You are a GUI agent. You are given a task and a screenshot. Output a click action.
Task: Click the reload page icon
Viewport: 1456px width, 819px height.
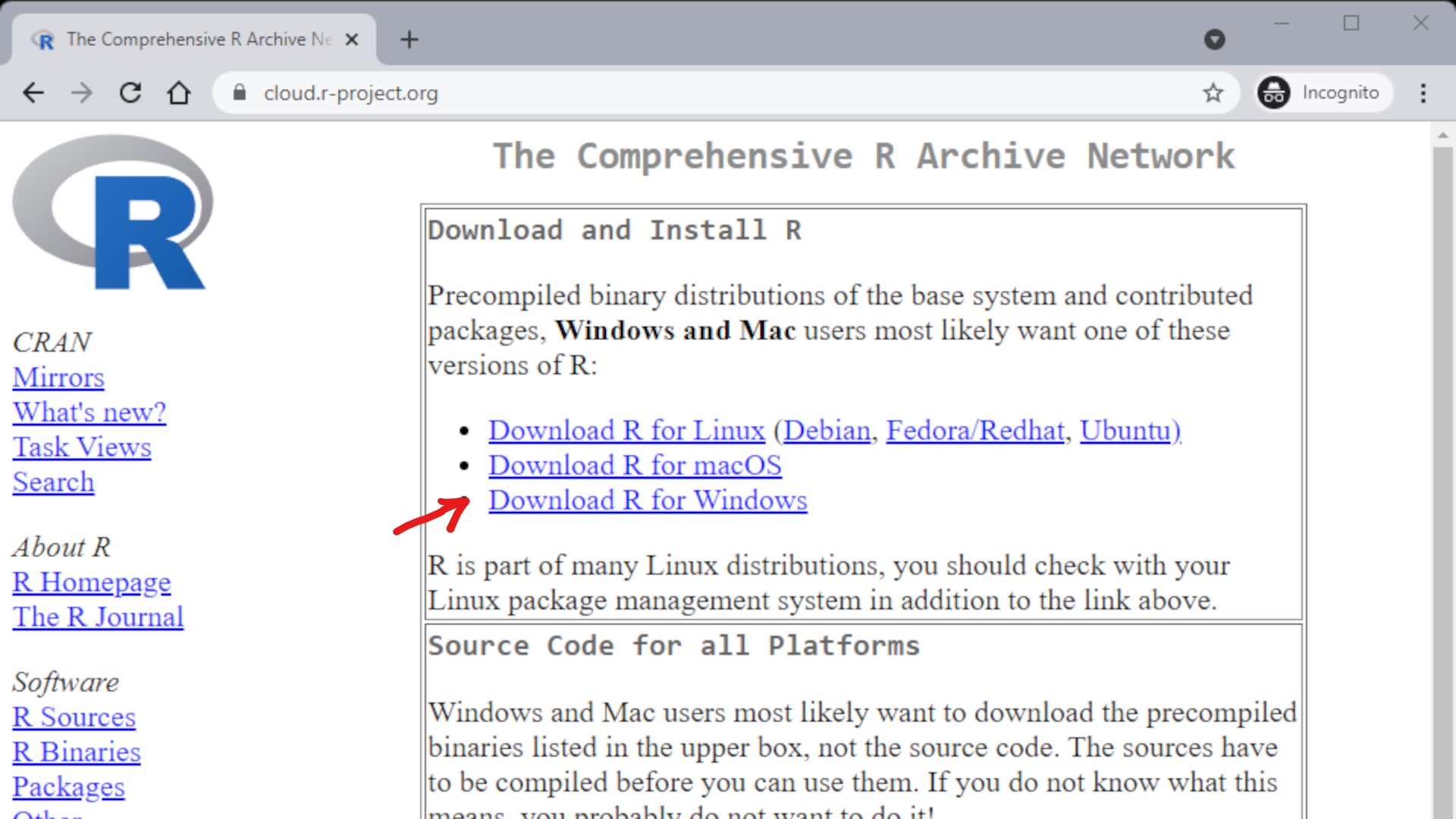(x=130, y=92)
